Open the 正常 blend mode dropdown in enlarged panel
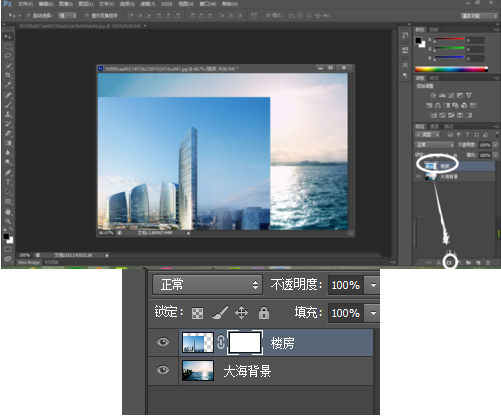This screenshot has height=418, width=501. [x=208, y=285]
